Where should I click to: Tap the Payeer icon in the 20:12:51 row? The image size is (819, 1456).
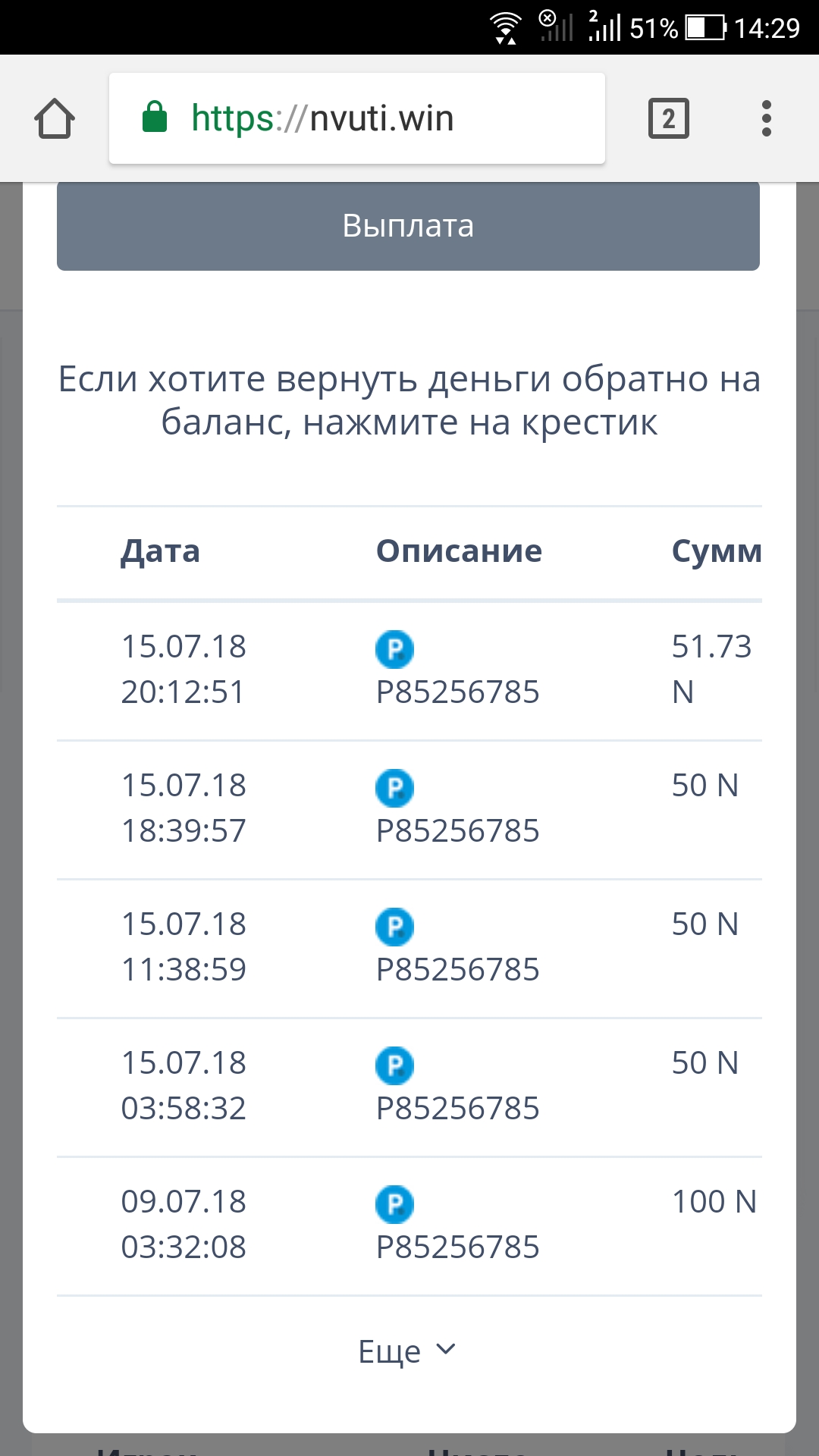tap(394, 649)
